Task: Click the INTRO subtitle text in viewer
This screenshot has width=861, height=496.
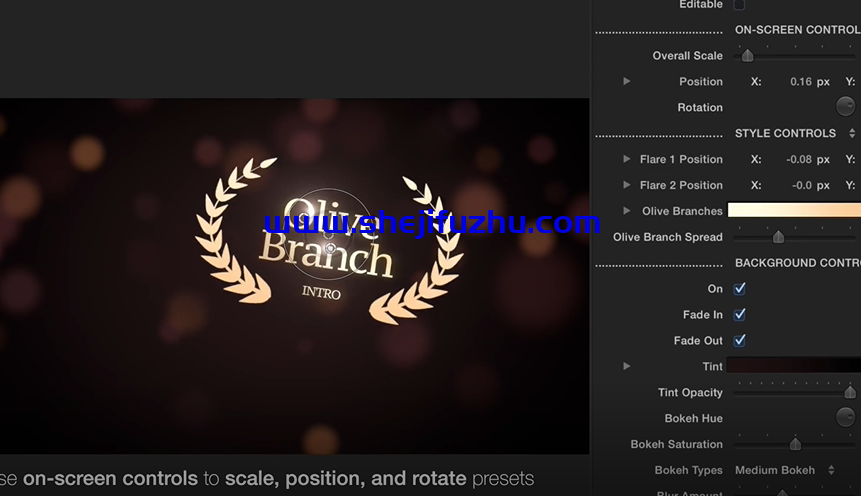Action: click(x=321, y=293)
